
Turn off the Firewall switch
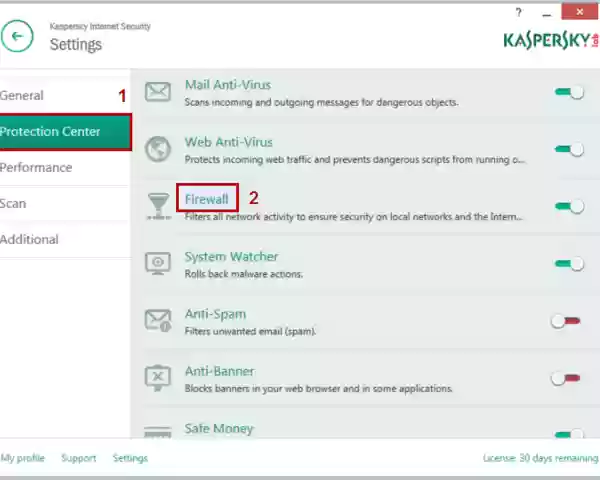(x=569, y=207)
